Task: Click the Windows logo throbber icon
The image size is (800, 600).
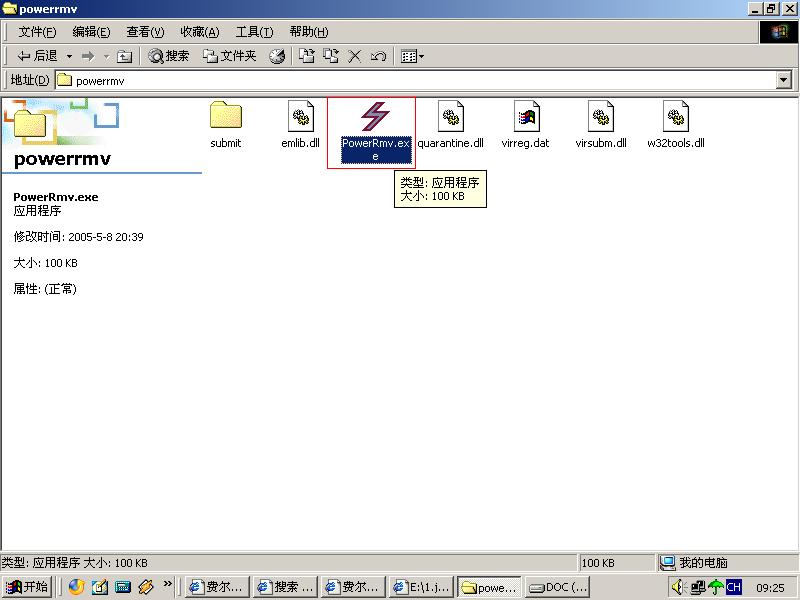Action: tap(779, 32)
